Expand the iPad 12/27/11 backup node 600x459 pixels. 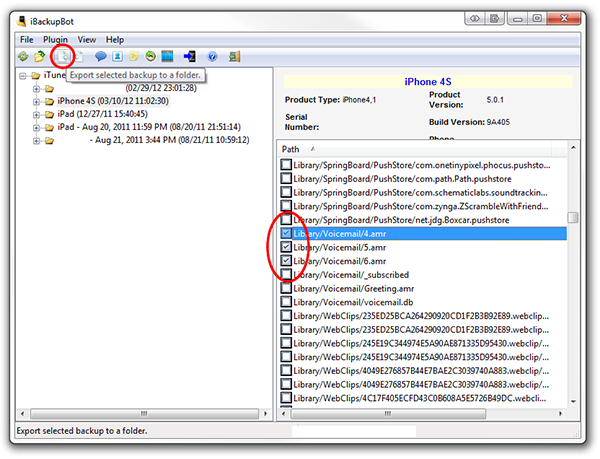point(37,115)
